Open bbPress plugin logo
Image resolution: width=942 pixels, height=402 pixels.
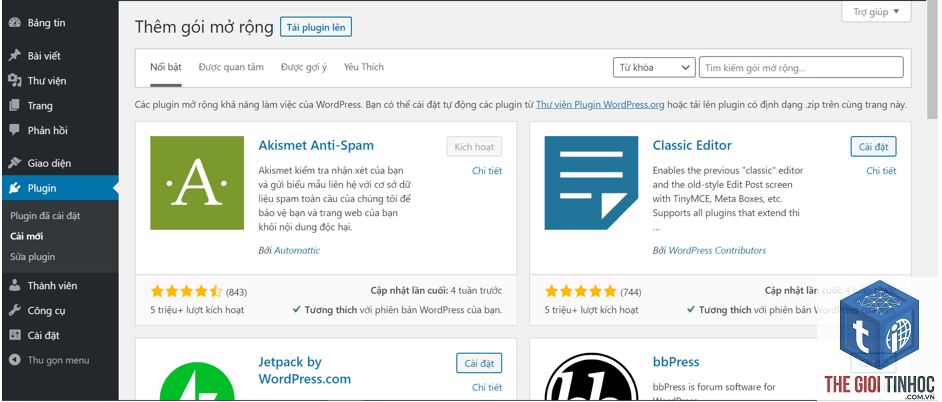[x=591, y=376]
